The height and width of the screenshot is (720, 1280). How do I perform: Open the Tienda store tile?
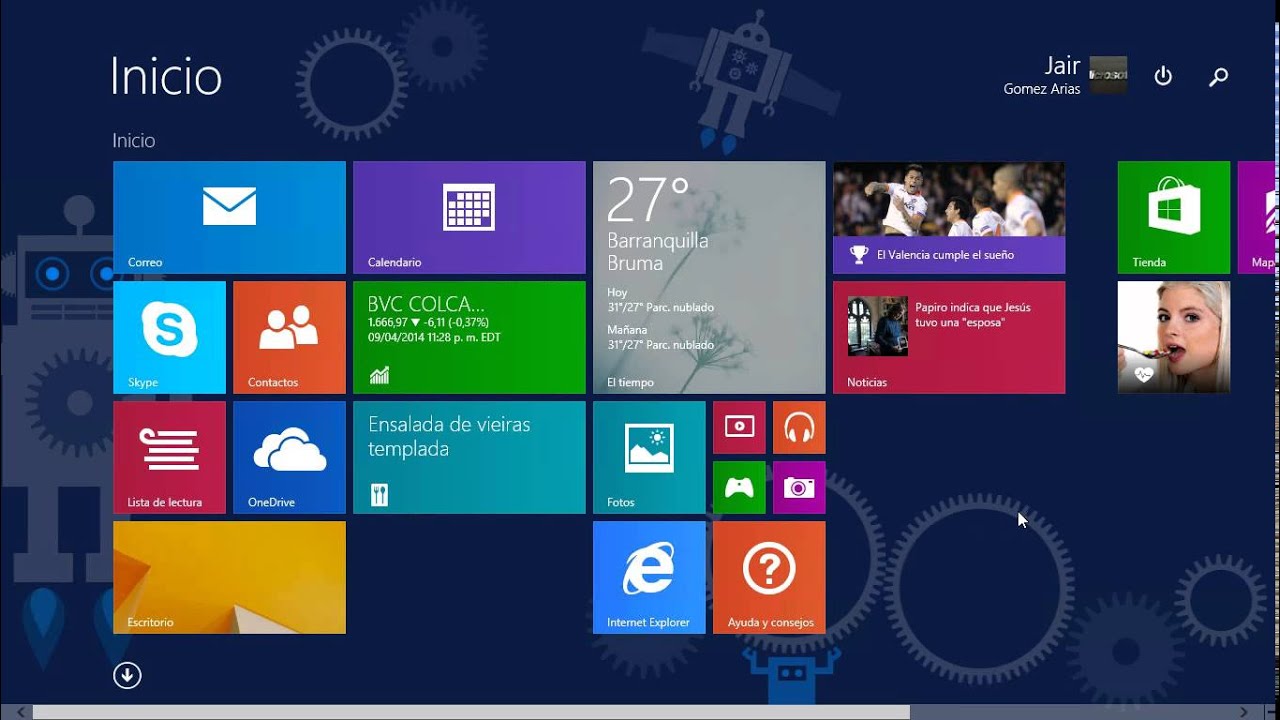tap(1173, 216)
